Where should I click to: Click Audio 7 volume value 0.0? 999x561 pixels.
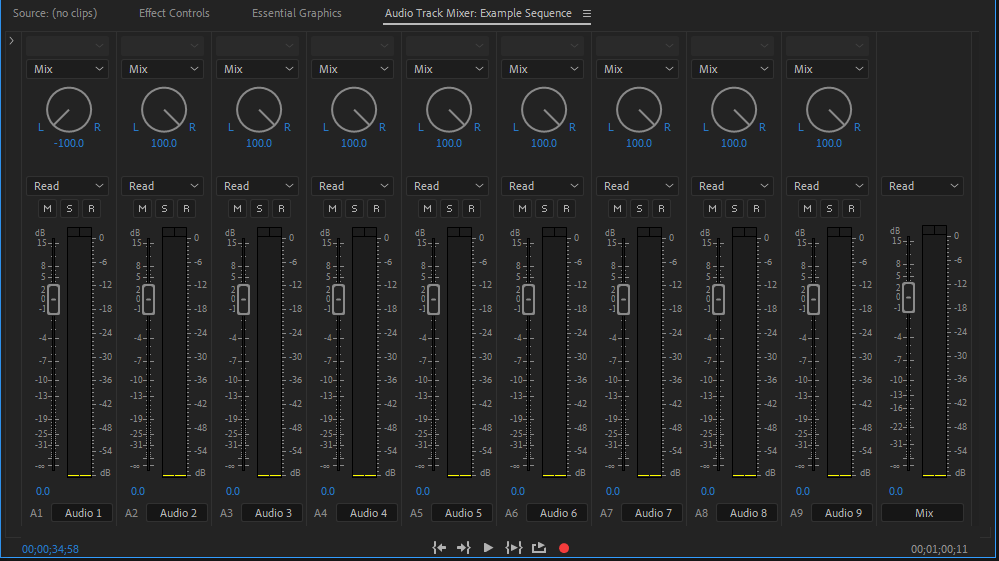[613, 491]
